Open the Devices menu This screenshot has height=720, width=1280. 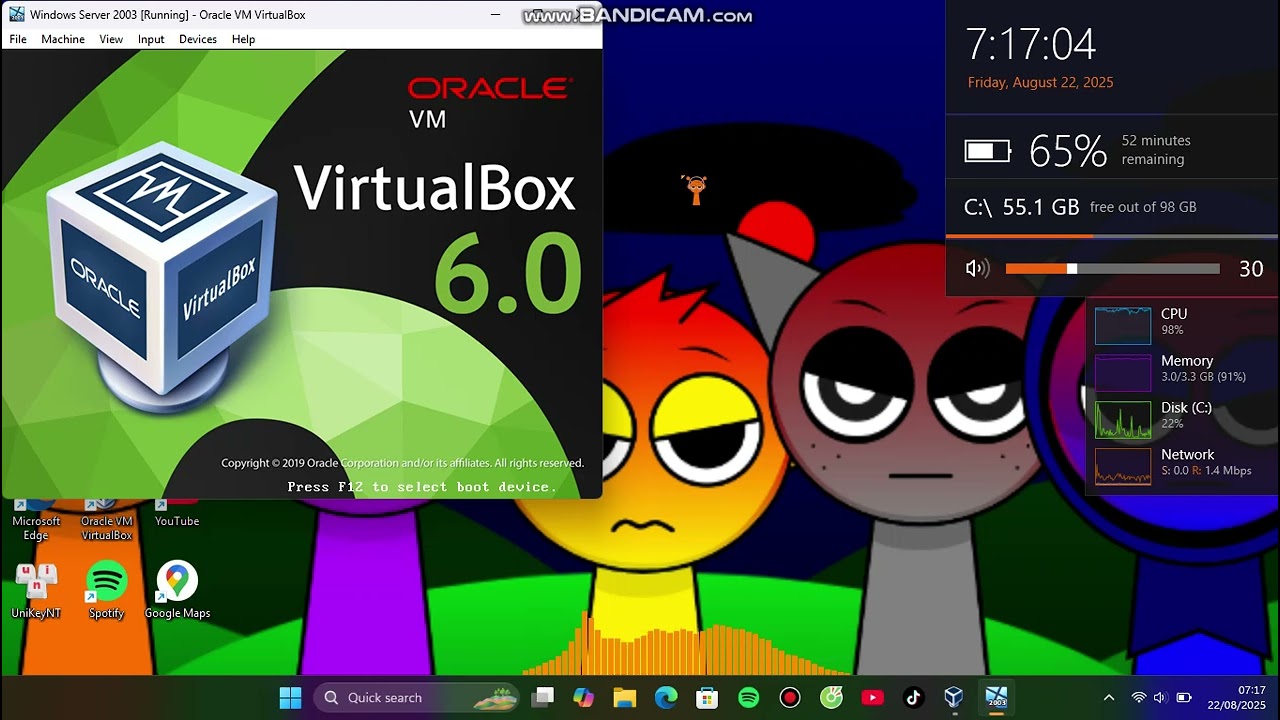point(198,39)
